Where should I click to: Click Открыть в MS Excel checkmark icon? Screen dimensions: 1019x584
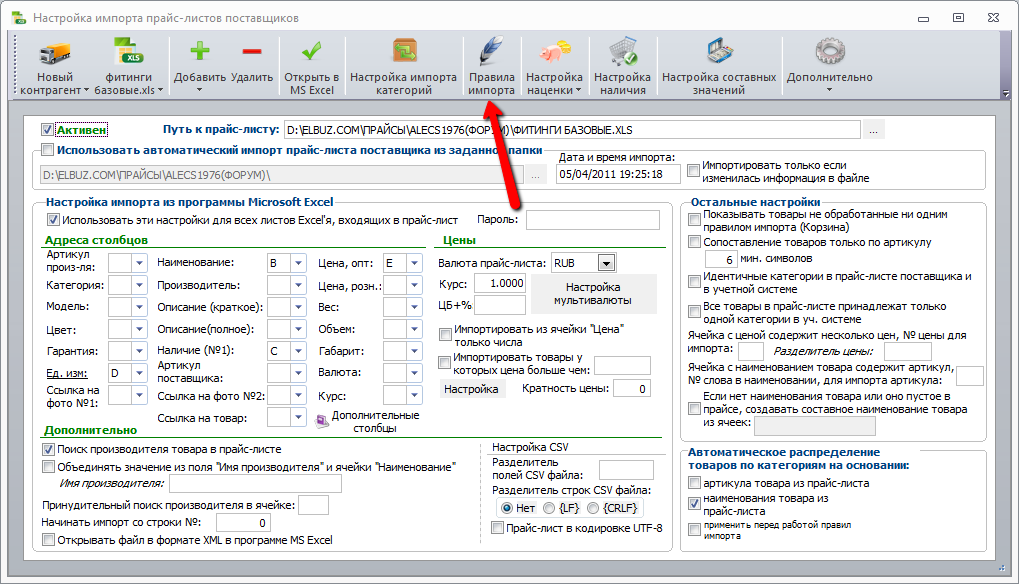click(311, 51)
